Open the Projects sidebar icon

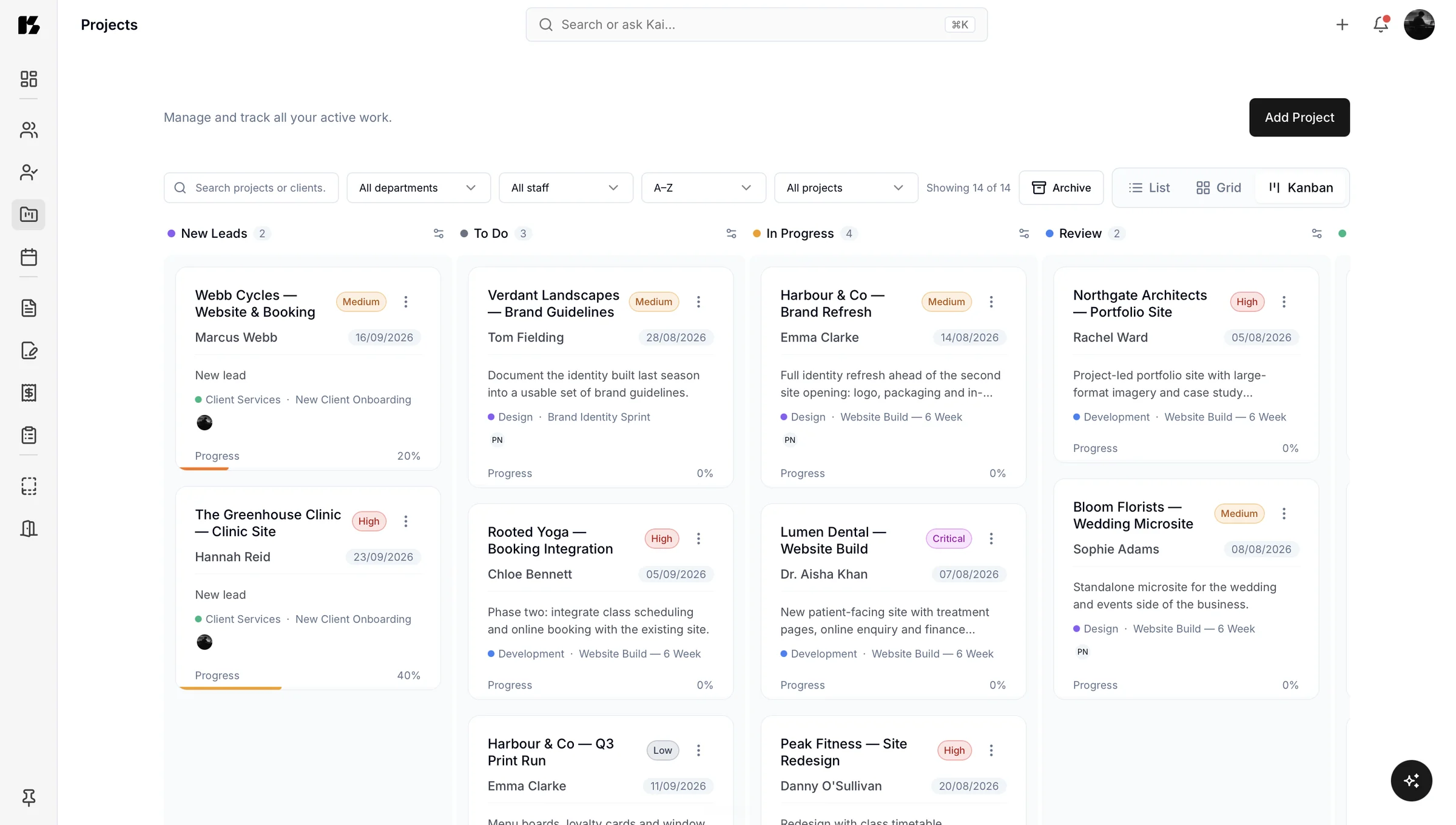[29, 215]
